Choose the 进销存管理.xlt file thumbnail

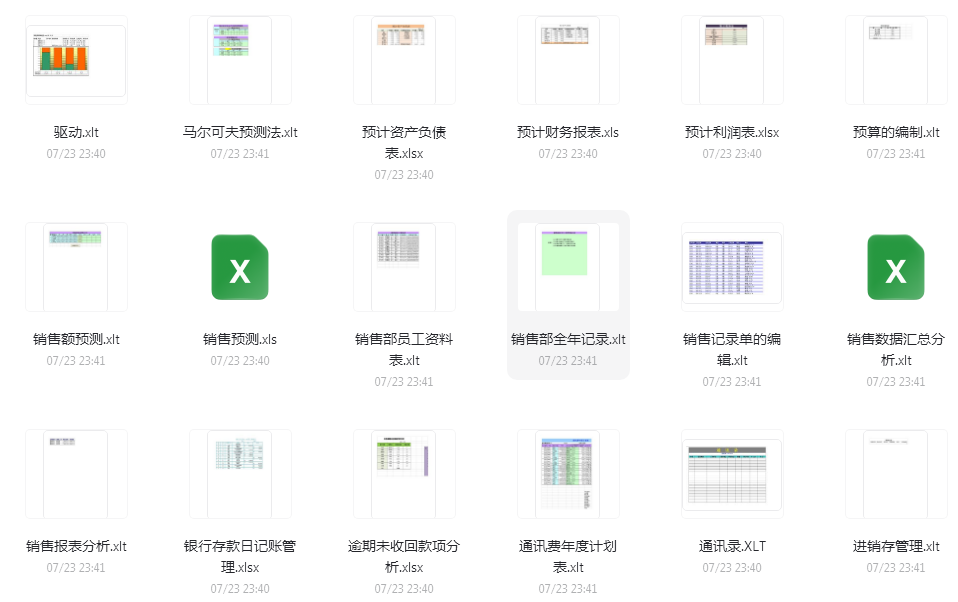click(x=896, y=474)
